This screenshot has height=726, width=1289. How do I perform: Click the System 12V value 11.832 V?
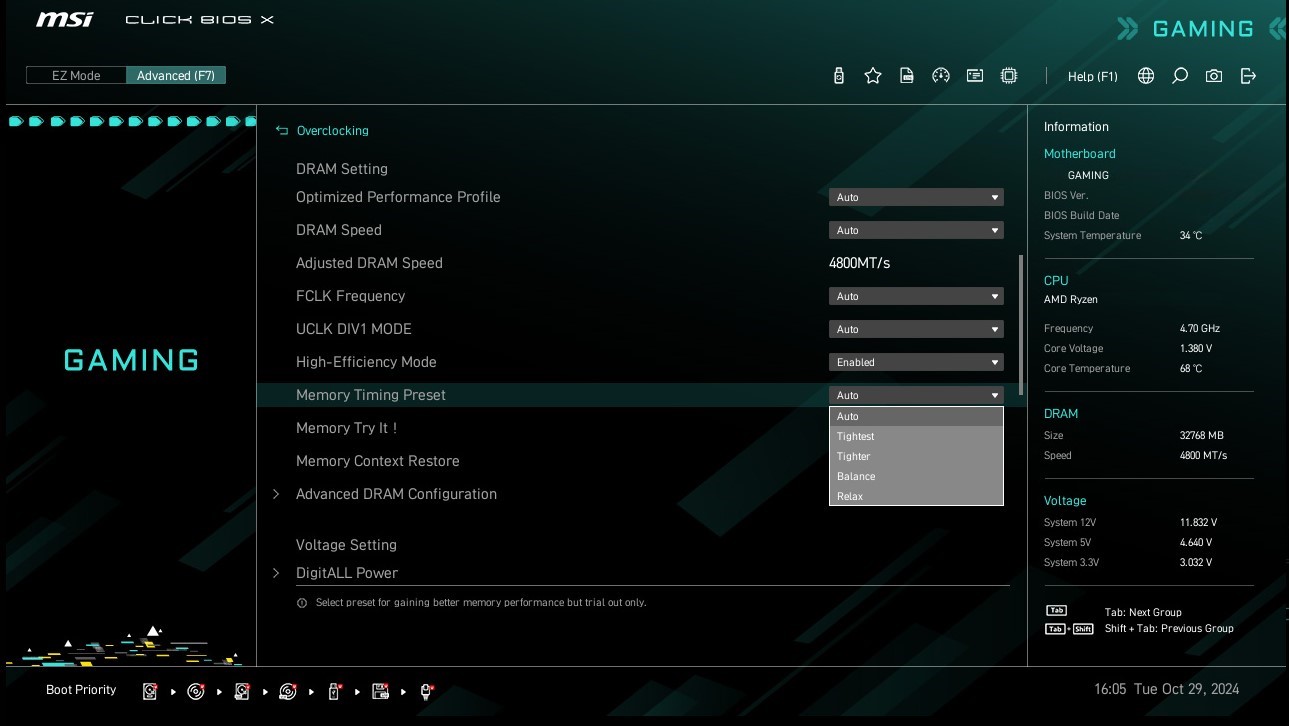1198,523
